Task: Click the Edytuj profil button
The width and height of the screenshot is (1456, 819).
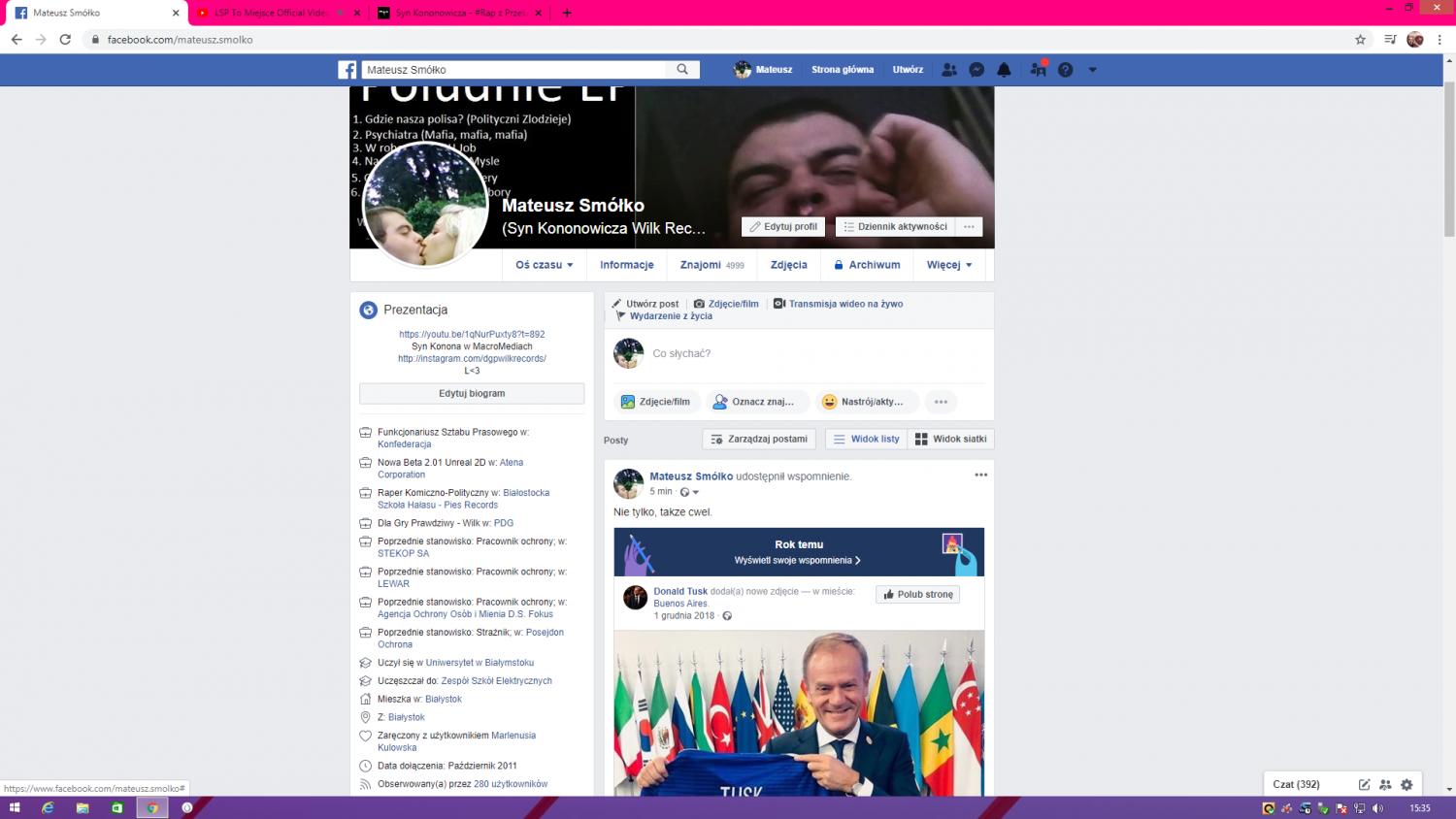Action: [x=782, y=227]
